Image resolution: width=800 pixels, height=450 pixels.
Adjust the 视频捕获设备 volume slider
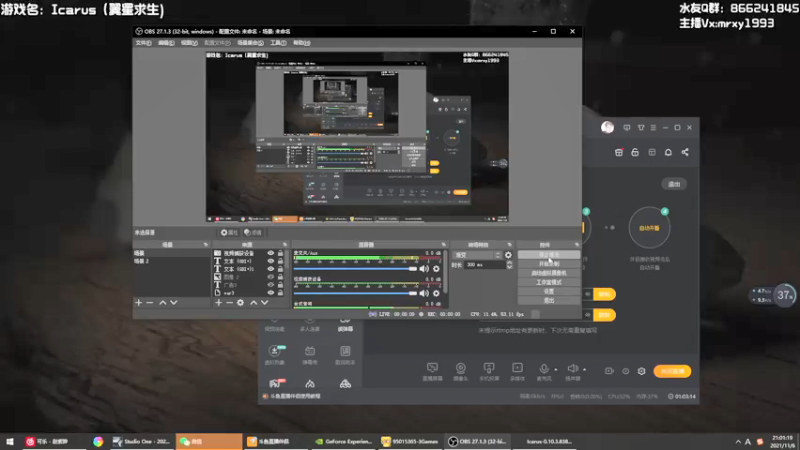point(356,293)
